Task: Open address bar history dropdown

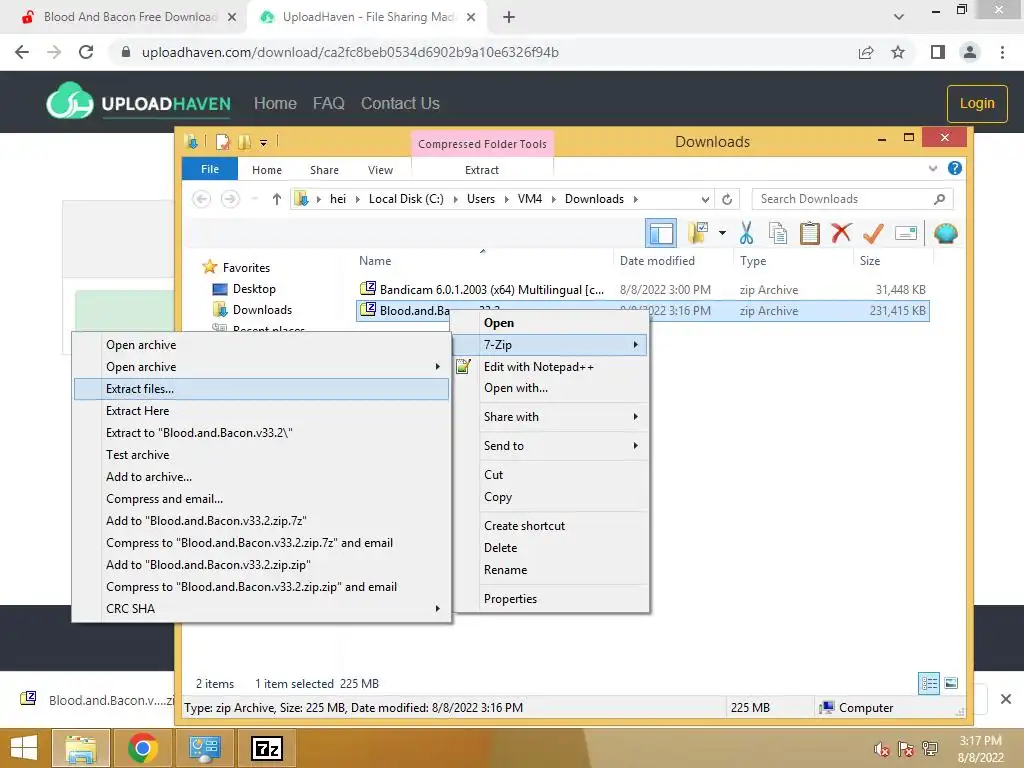Action: coord(705,199)
